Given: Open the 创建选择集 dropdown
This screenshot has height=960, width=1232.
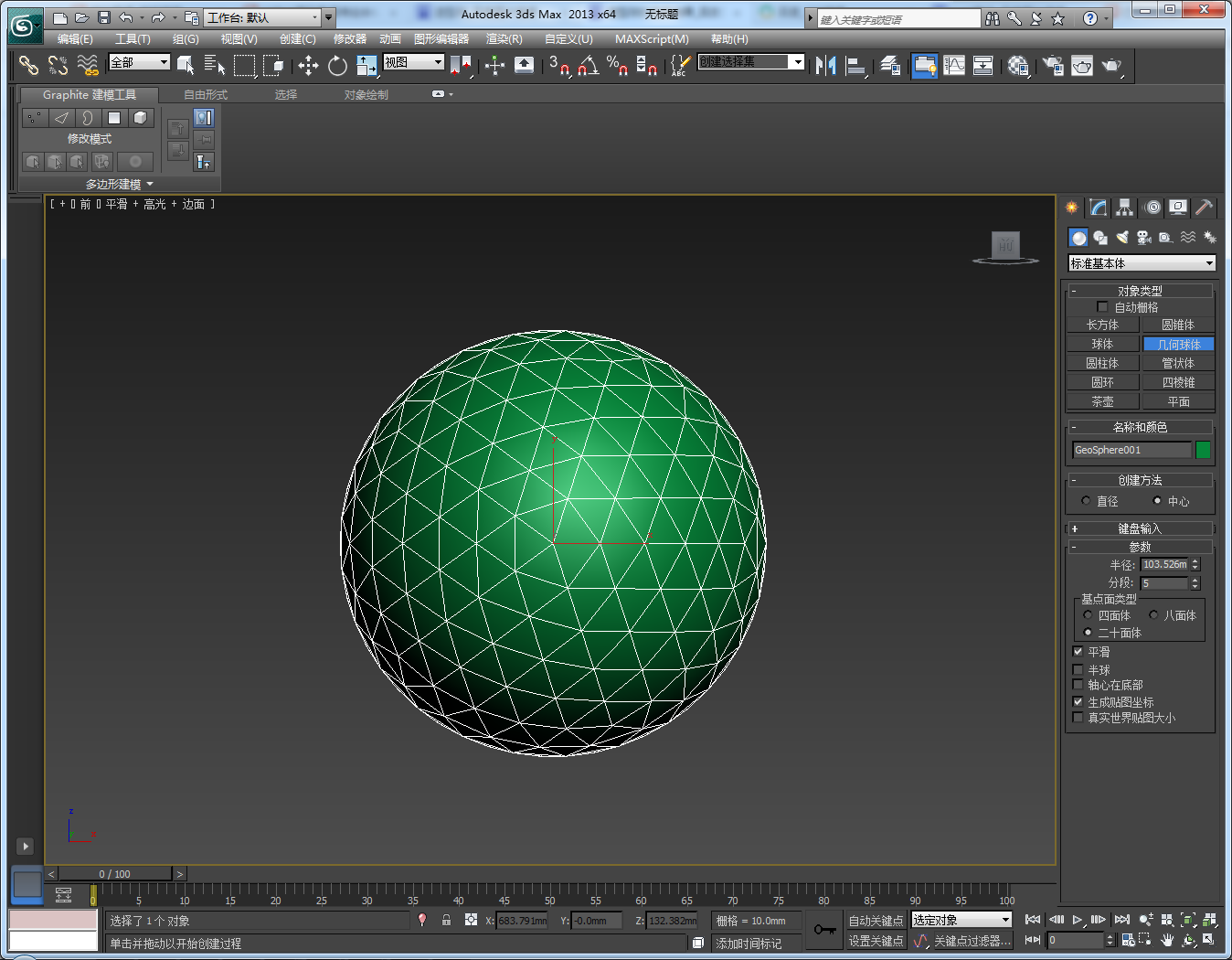Looking at the screenshot, I should click(750, 62).
